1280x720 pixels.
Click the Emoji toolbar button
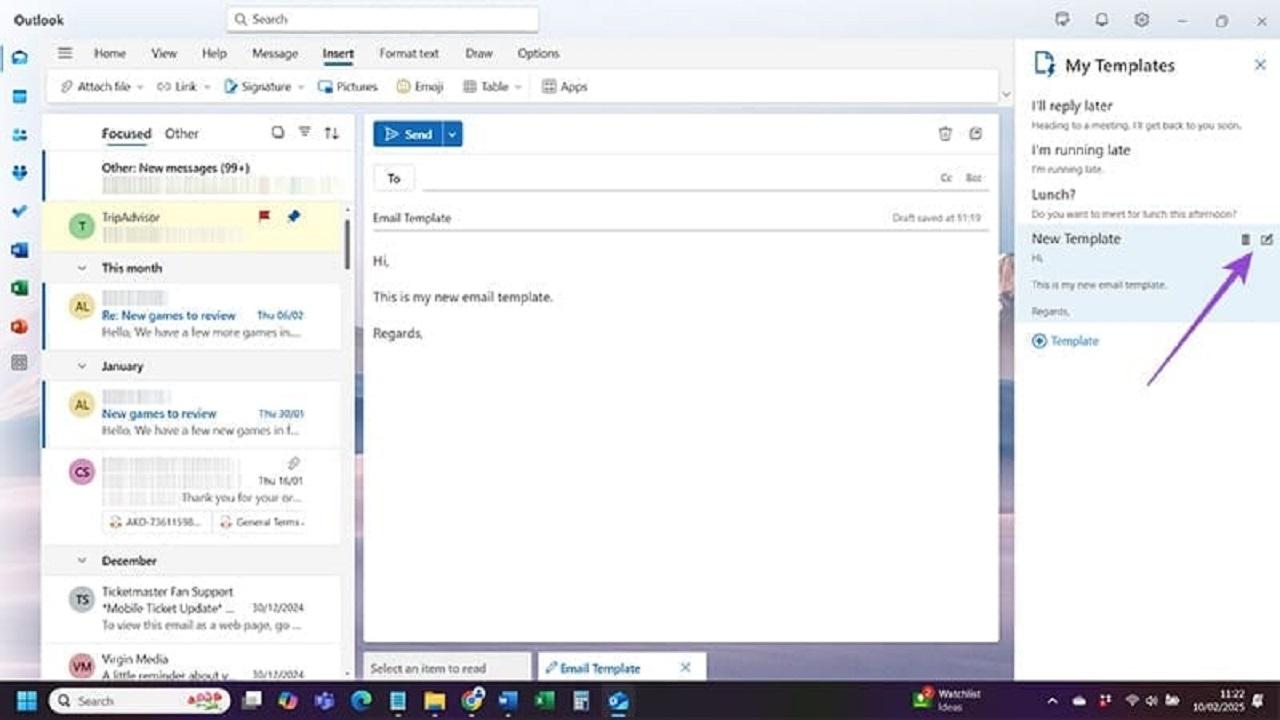click(419, 87)
